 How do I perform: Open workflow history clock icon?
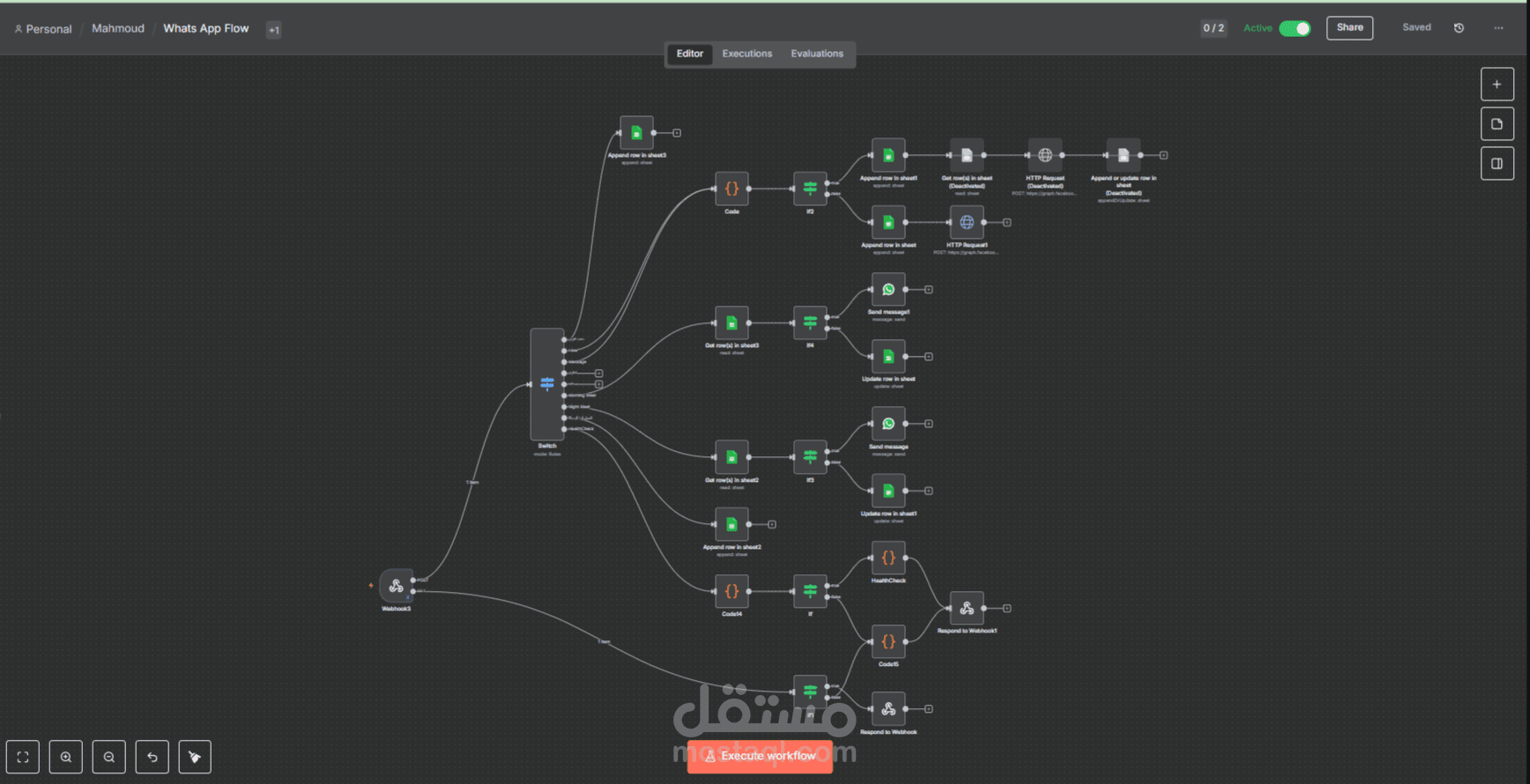coord(1459,28)
